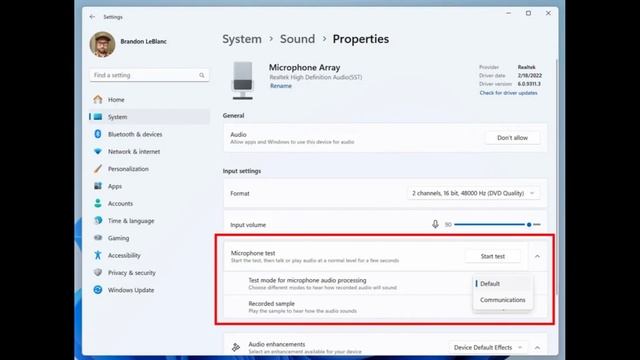The height and width of the screenshot is (360, 640).
Task: Click Microphone Array device title
Action: pyautogui.click(x=304, y=67)
